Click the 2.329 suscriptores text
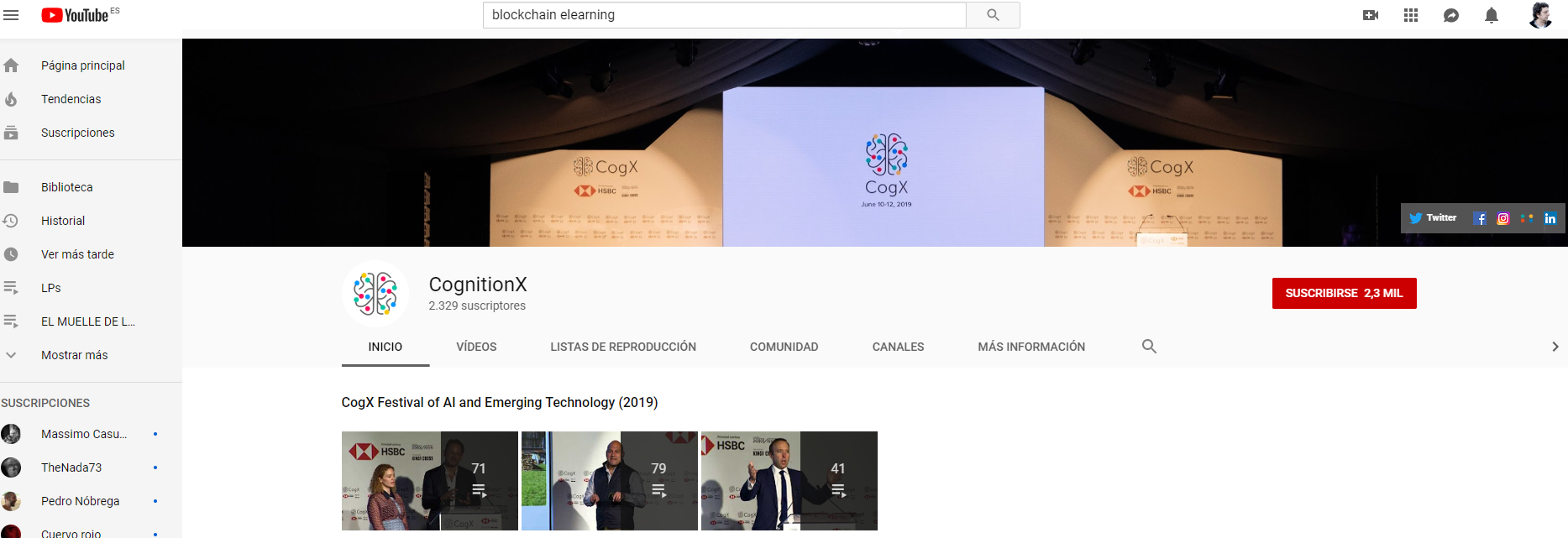Image resolution: width=1568 pixels, height=538 pixels. (x=477, y=306)
